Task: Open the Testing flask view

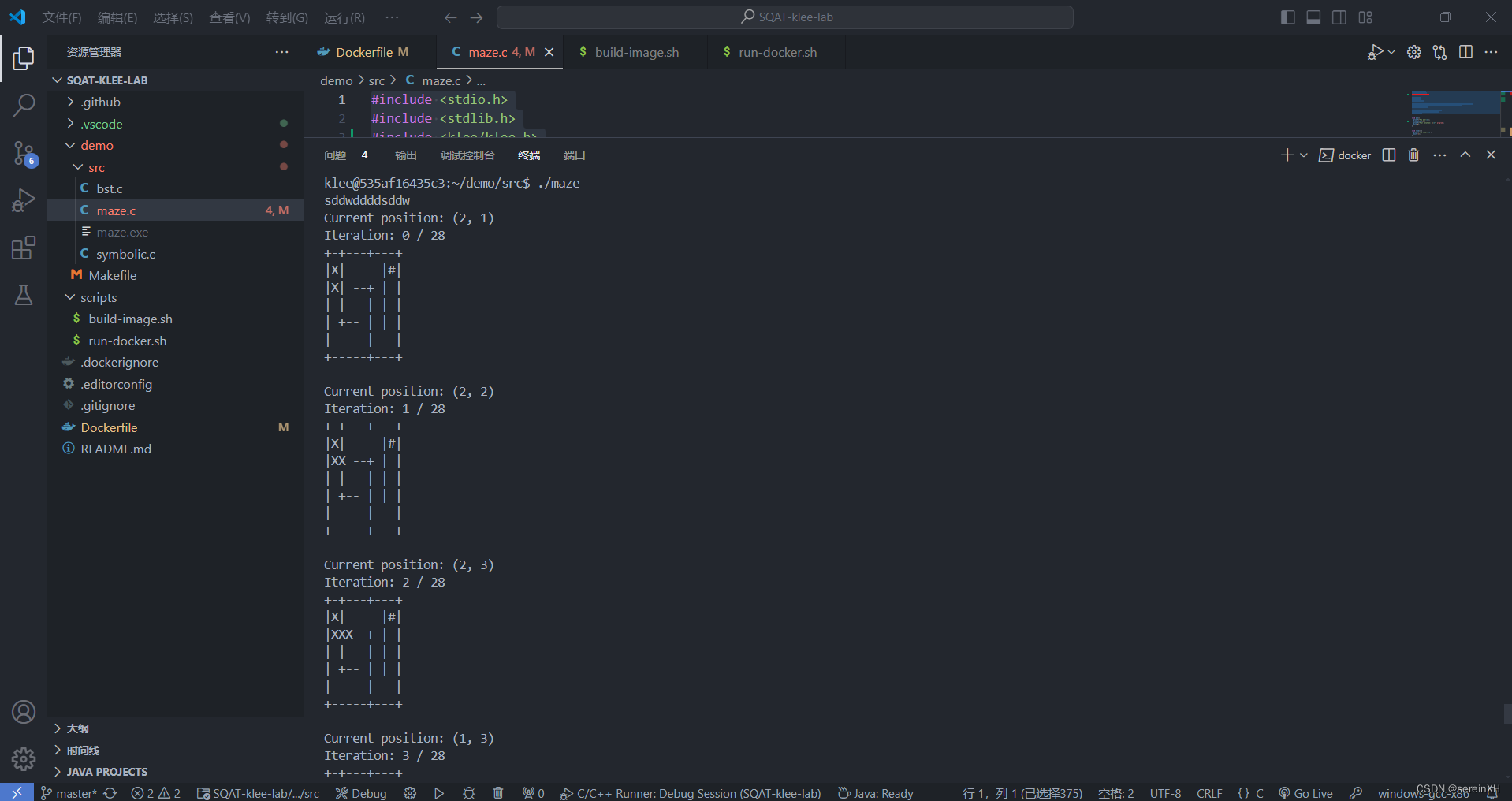Action: click(24, 295)
